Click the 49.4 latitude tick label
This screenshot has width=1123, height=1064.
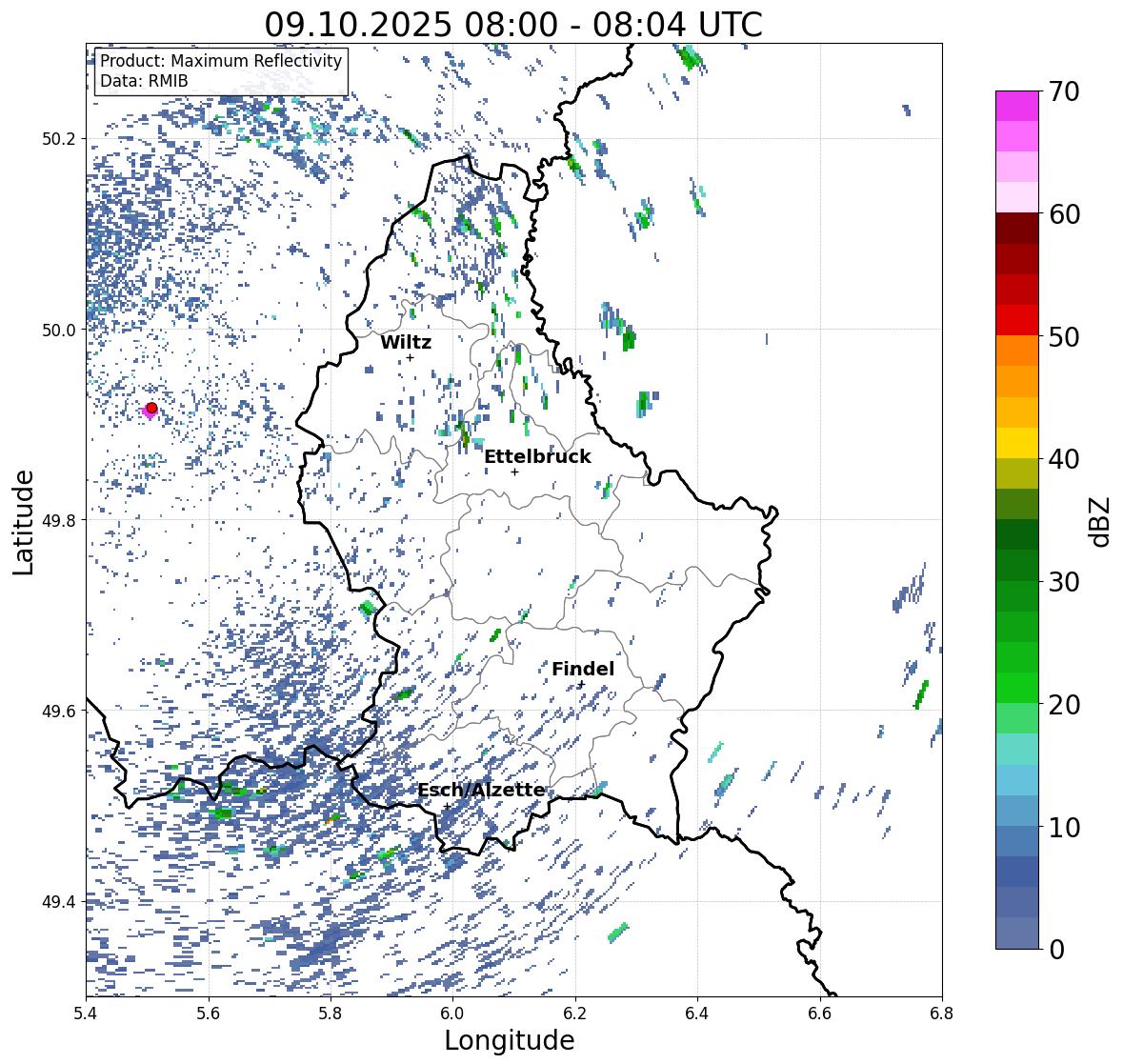click(59, 901)
